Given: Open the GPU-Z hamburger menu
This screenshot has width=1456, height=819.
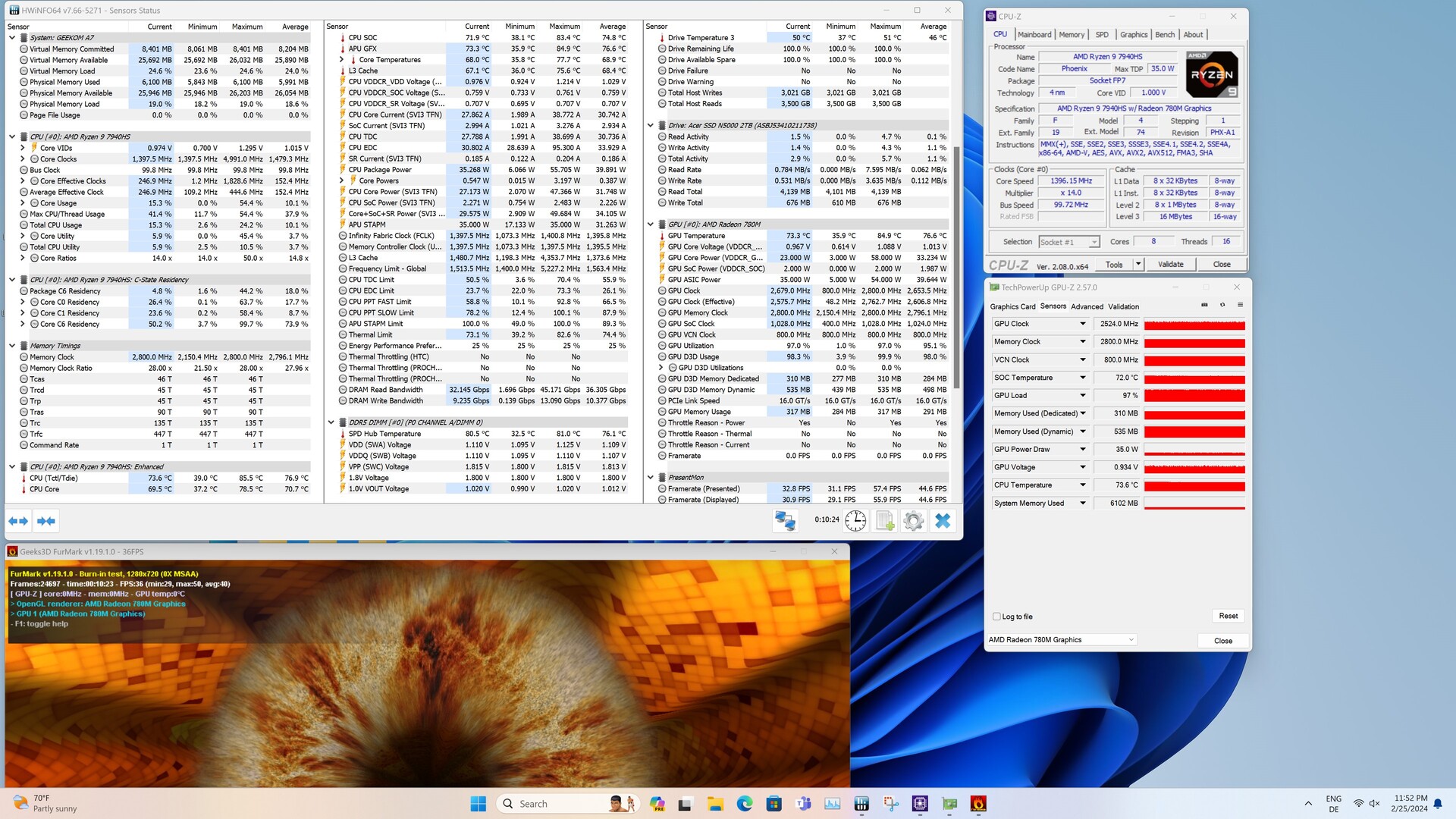Looking at the screenshot, I should pyautogui.click(x=1241, y=305).
